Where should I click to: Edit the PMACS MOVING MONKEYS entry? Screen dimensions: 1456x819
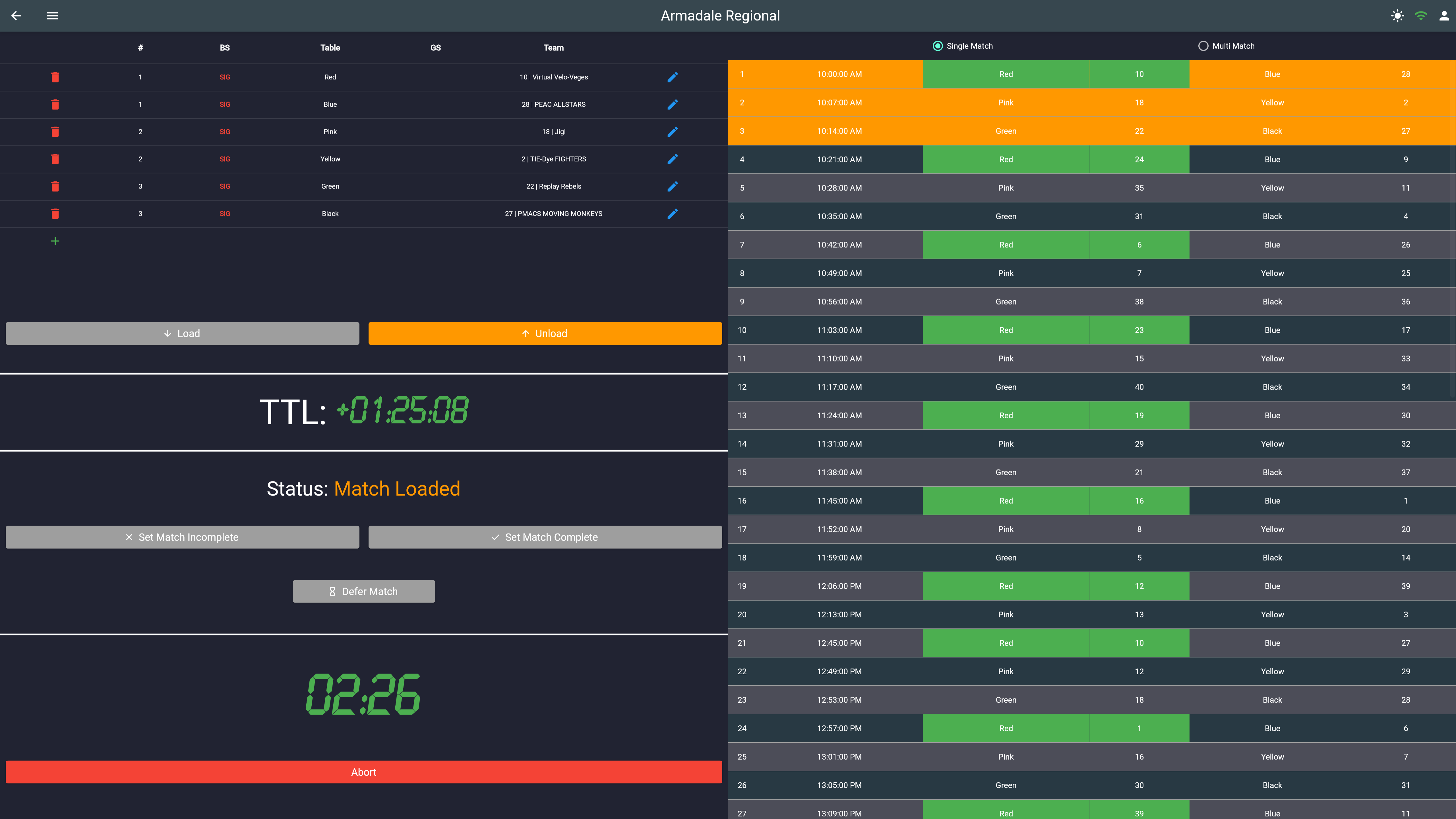point(672,214)
